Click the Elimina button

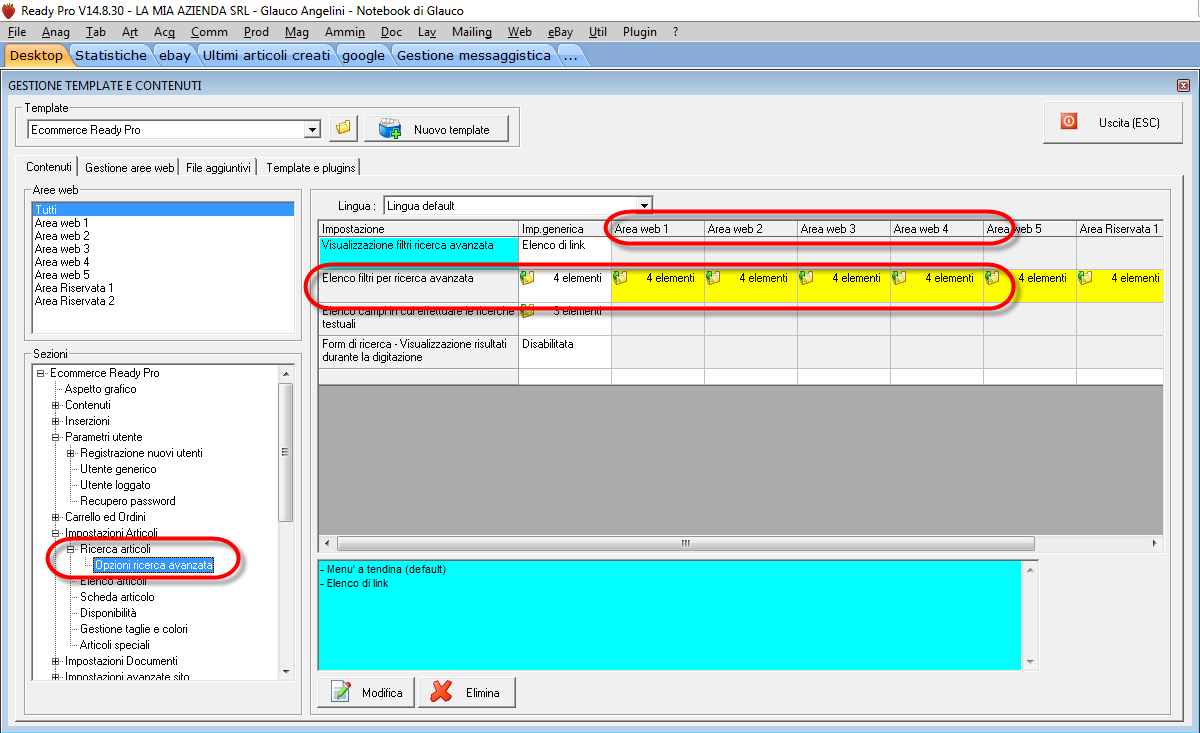pyautogui.click(x=466, y=692)
